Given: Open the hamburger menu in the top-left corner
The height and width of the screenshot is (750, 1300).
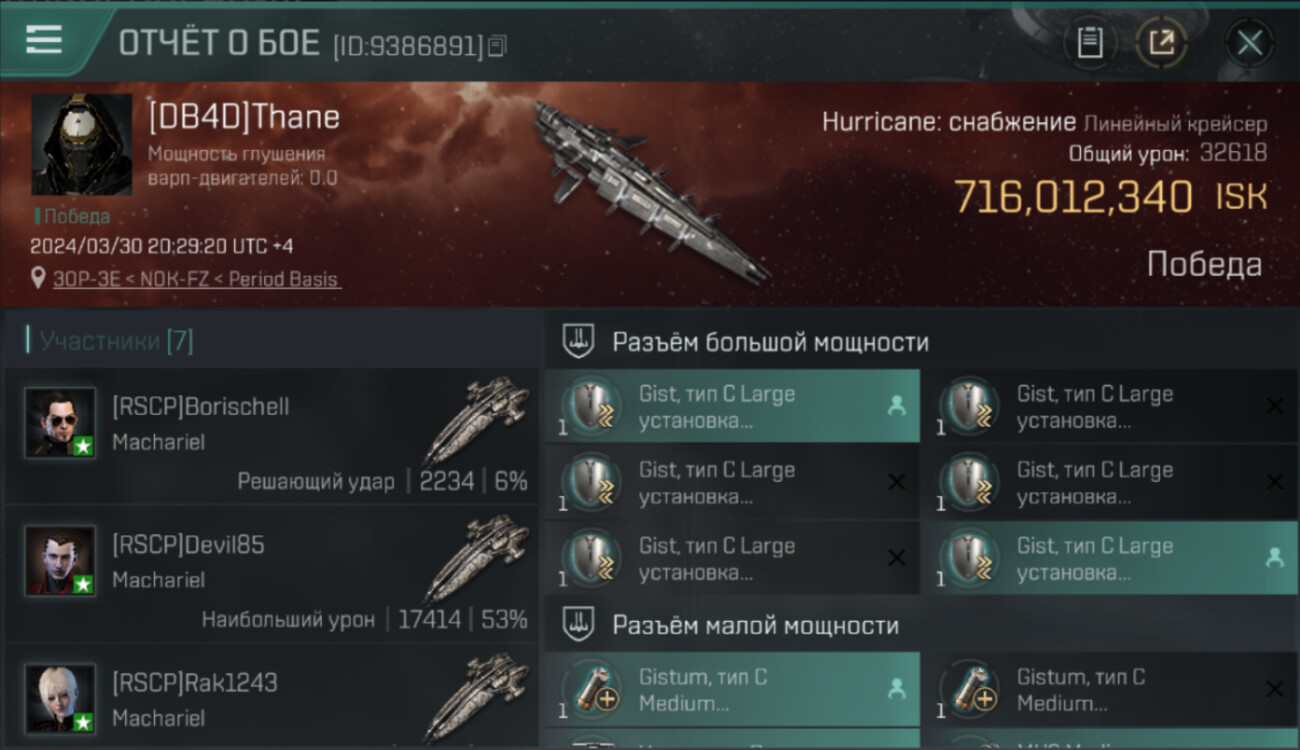Looking at the screenshot, I should click(44, 41).
